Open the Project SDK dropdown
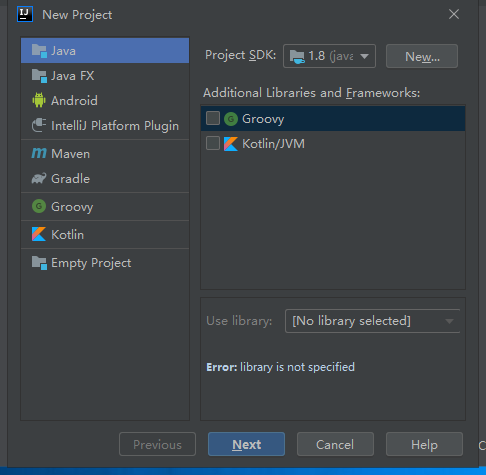 329,56
